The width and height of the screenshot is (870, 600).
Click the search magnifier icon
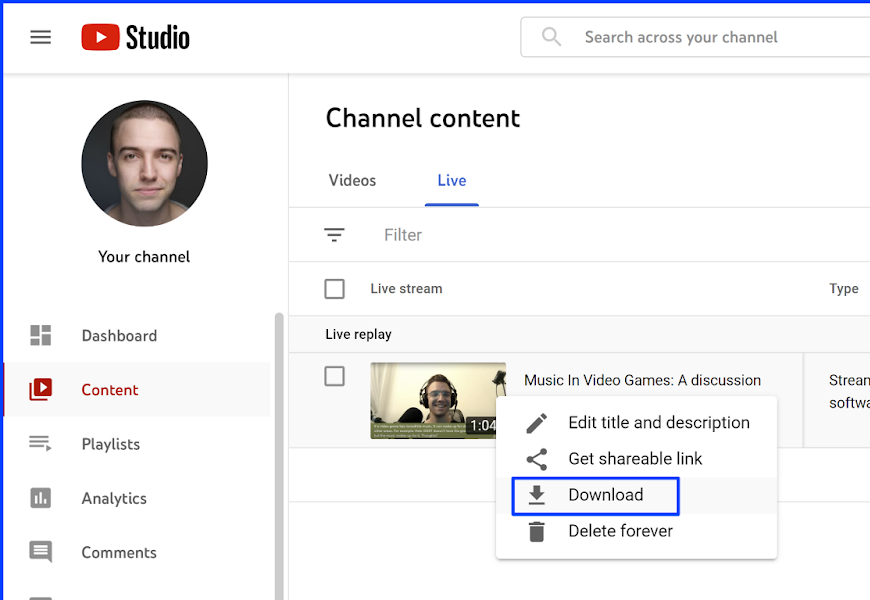tap(551, 37)
